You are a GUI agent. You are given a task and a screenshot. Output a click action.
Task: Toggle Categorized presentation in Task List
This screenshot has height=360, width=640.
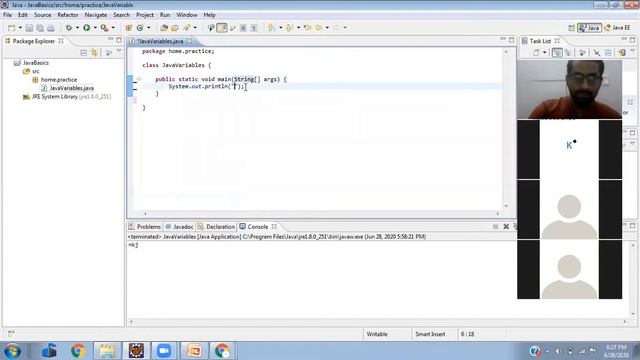pos(557,53)
